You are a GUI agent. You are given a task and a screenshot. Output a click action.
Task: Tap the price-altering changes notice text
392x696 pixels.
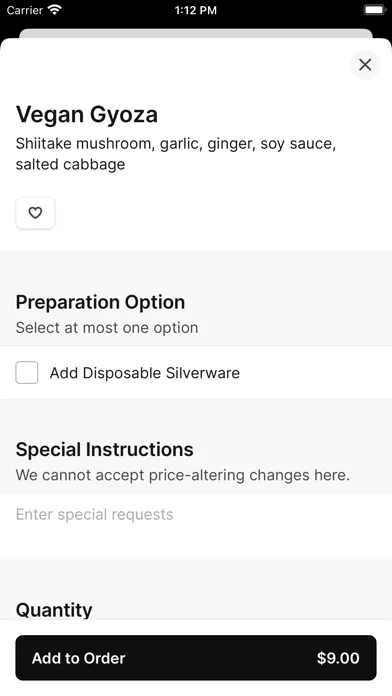coord(182,475)
